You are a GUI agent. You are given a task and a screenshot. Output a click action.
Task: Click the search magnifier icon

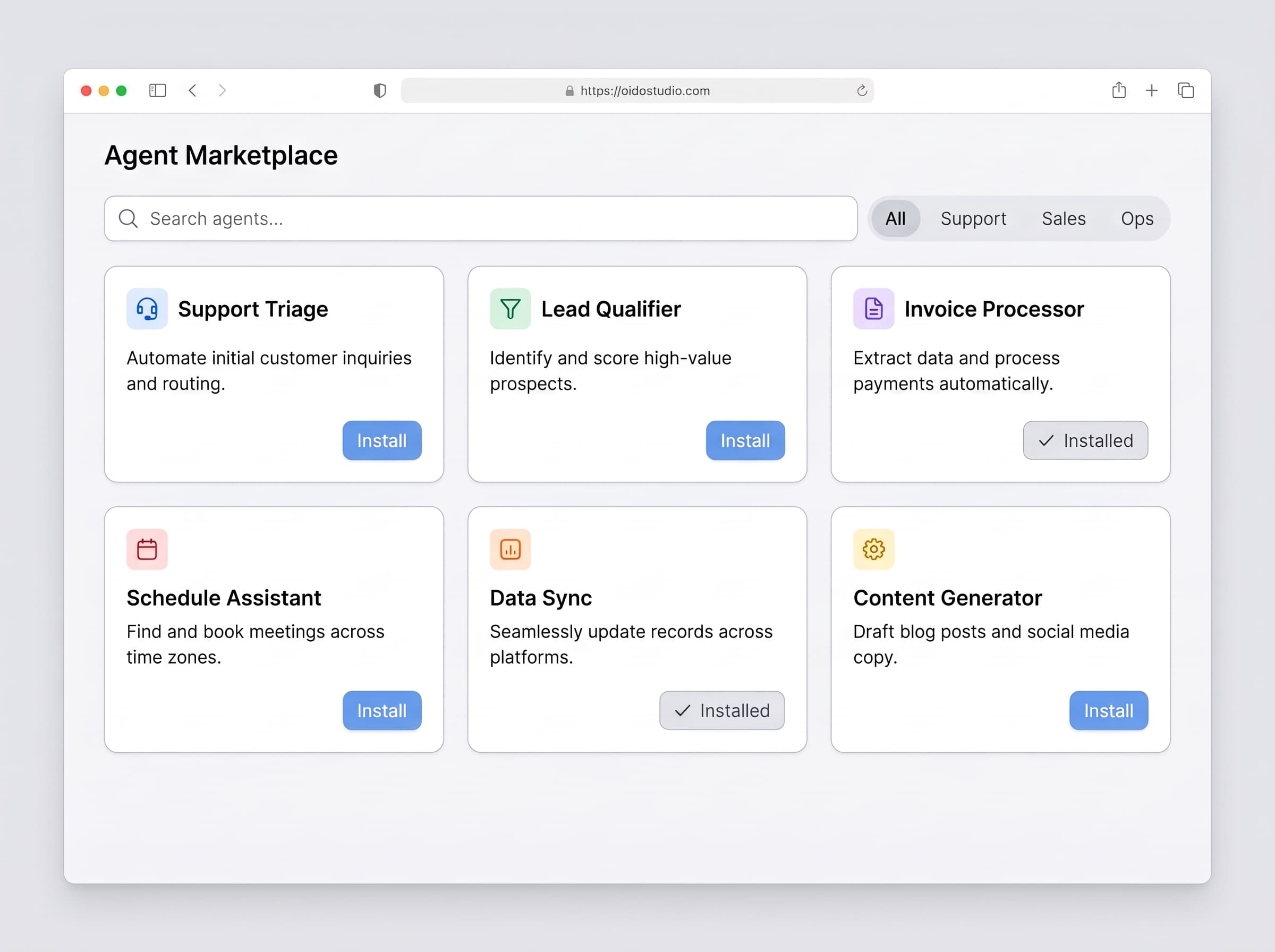click(128, 219)
